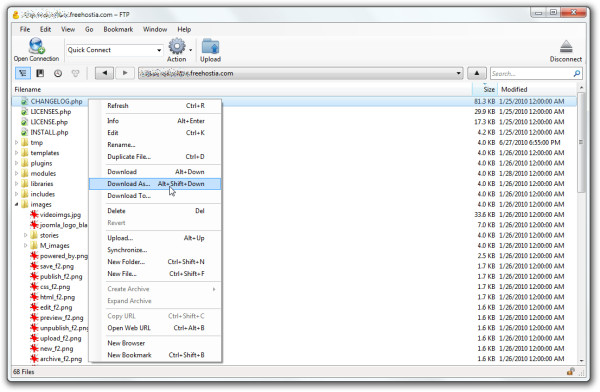Image resolution: width=600 pixels, height=392 pixels.
Task: Sort by the Modified column header
Action: pos(537,89)
